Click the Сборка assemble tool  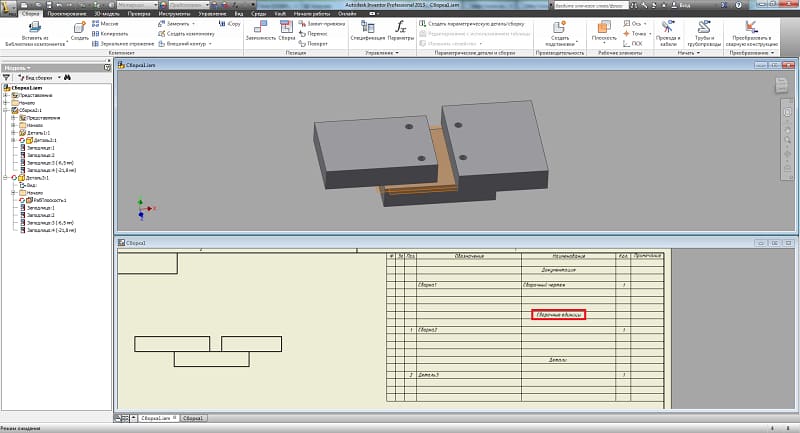coord(287,31)
